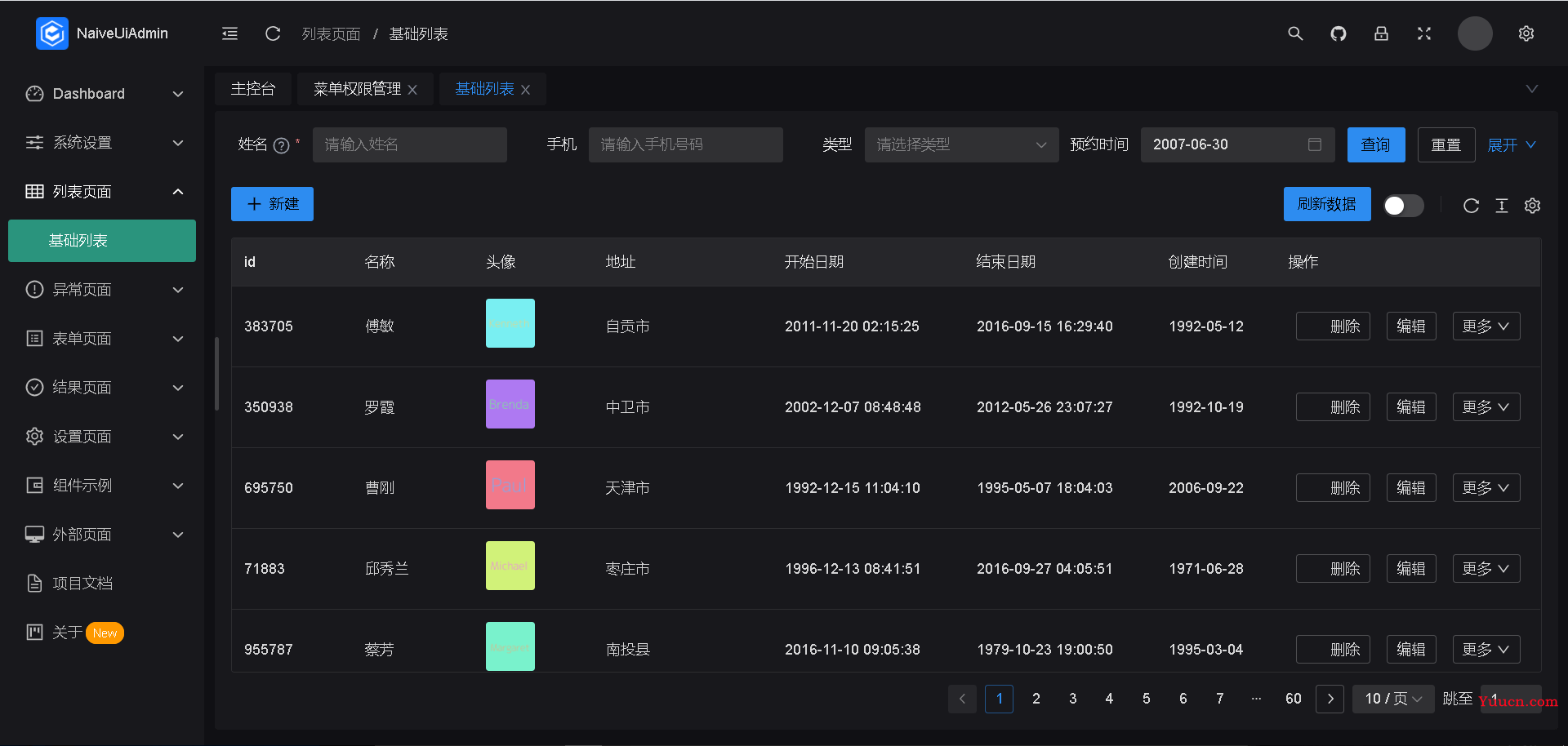Switch to the 主控台 tab
The width and height of the screenshot is (1568, 746).
click(x=253, y=89)
